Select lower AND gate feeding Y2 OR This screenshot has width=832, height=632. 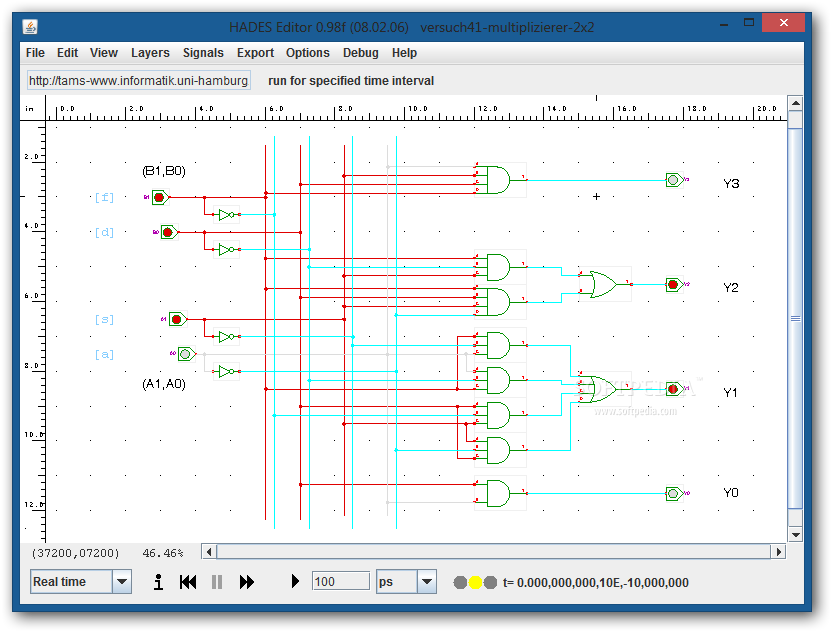(x=499, y=302)
